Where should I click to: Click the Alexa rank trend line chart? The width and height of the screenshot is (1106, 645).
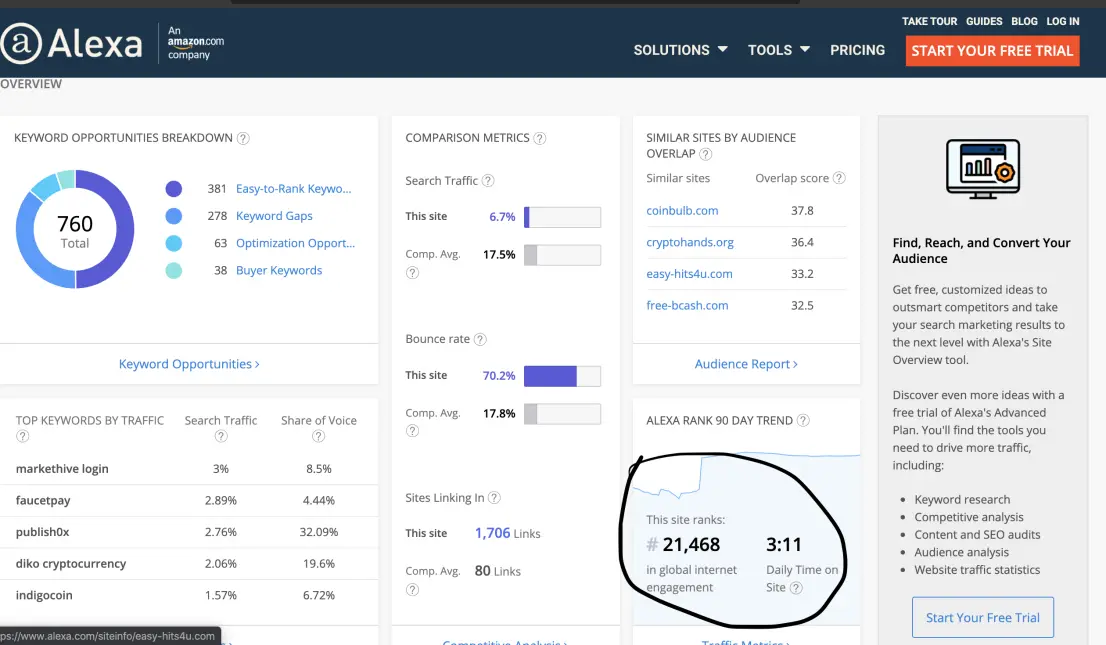click(746, 474)
